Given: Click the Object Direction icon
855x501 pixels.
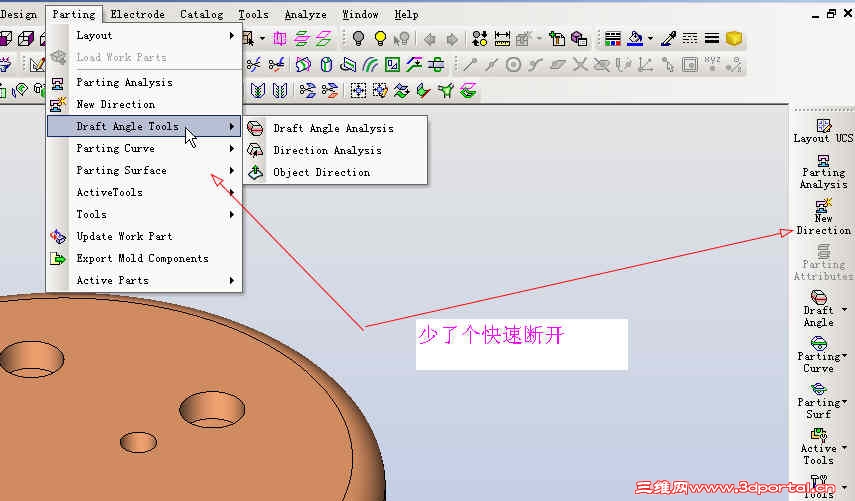Looking at the screenshot, I should tap(255, 172).
